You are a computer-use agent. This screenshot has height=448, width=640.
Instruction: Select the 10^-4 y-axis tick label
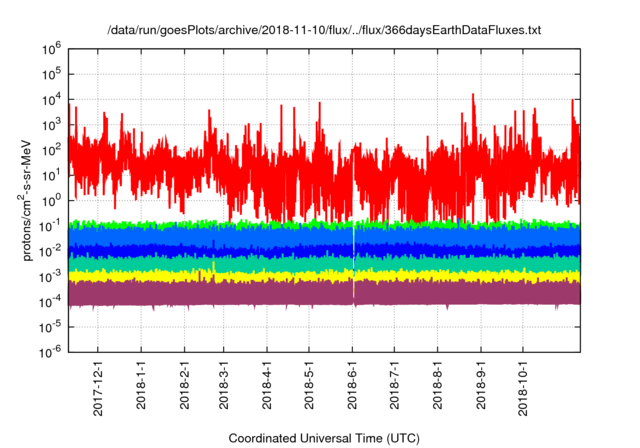pos(50,303)
